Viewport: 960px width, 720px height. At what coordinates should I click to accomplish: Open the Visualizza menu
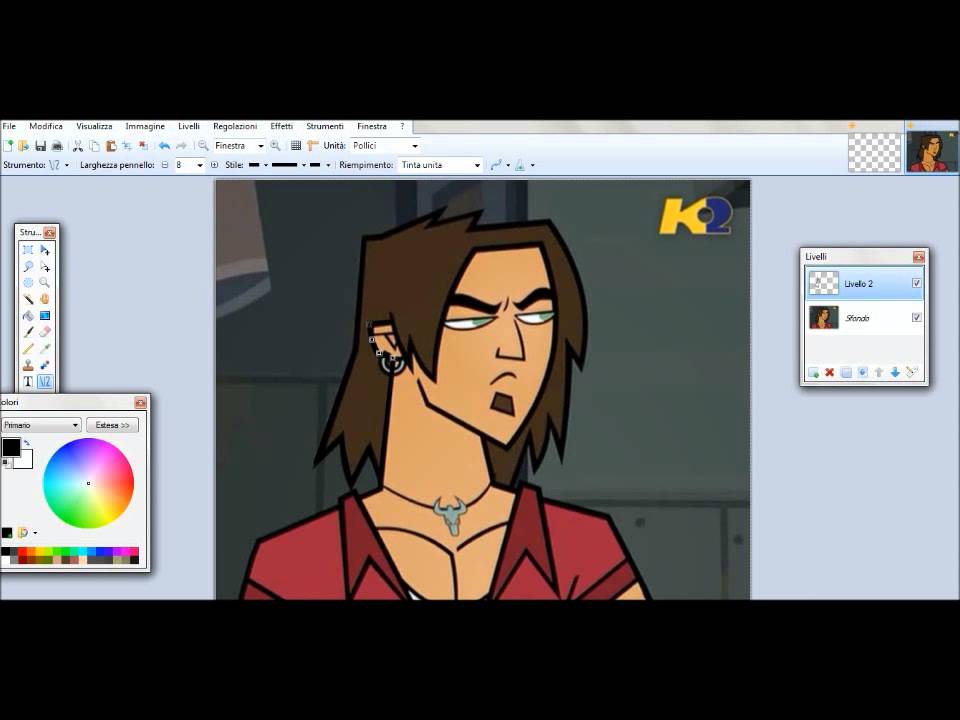pos(94,126)
